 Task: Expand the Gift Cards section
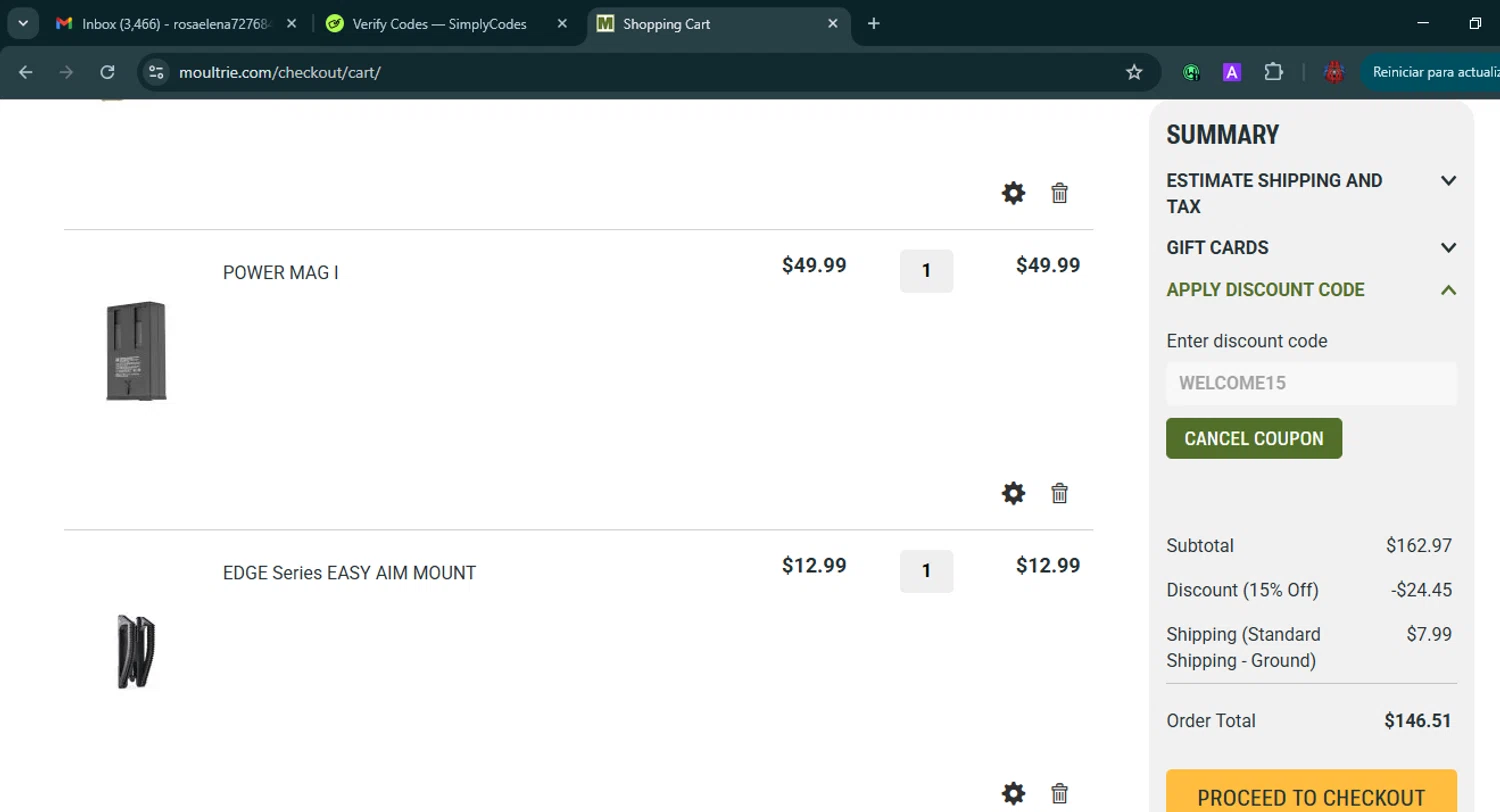[x=1447, y=247]
